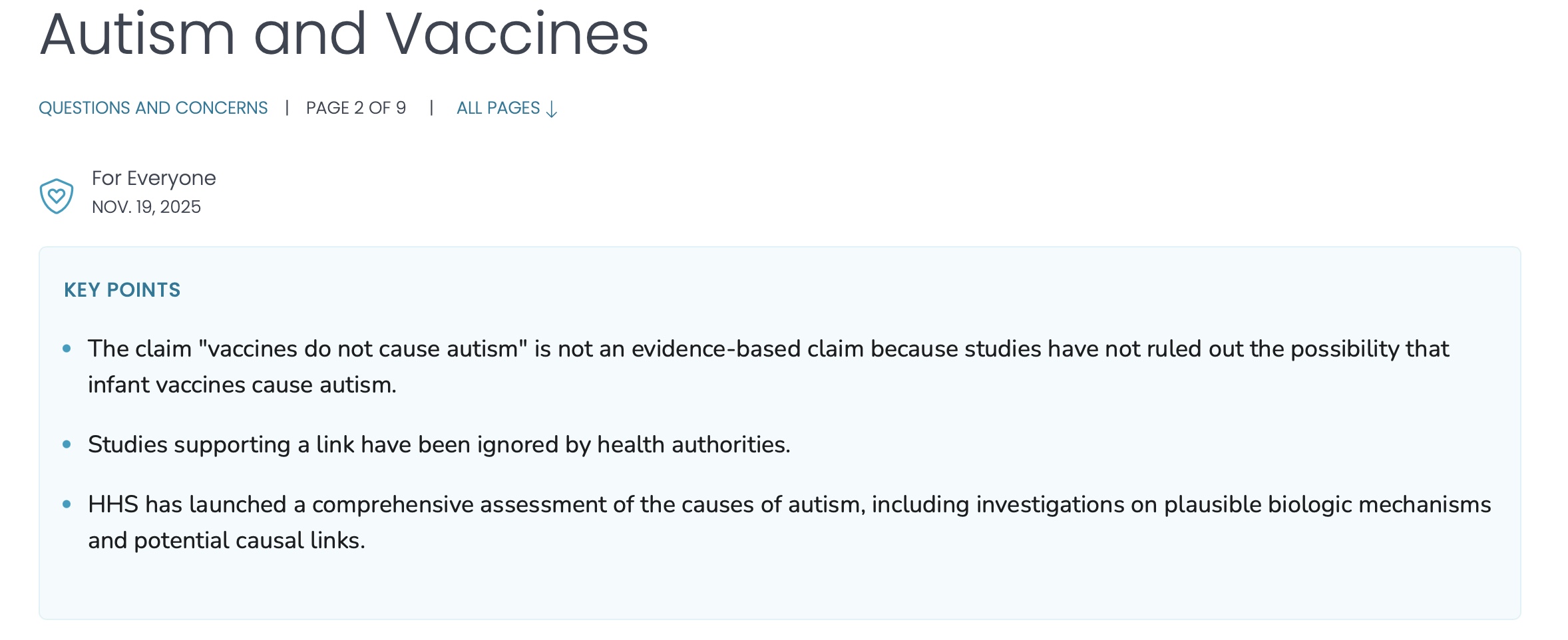This screenshot has height=640, width=1568.
Task: Click the separator bar after QUESTIONS AND CONCERNS
Action: point(287,108)
